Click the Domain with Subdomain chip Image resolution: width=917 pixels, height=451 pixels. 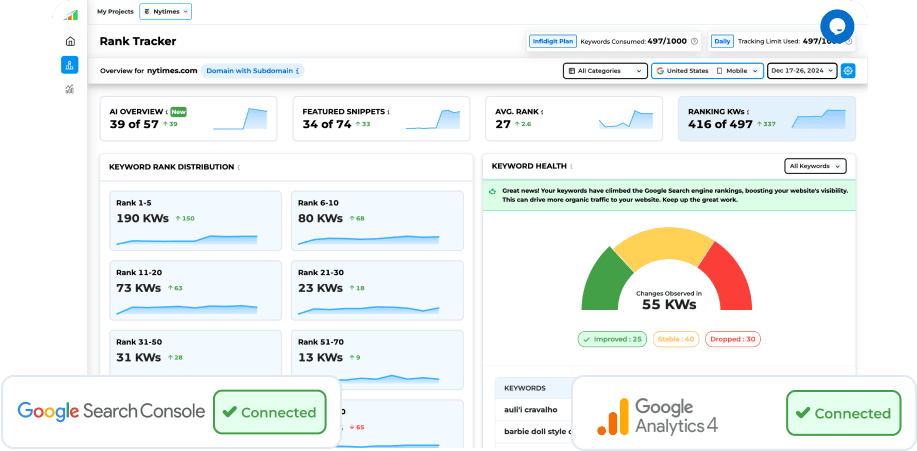(253, 71)
